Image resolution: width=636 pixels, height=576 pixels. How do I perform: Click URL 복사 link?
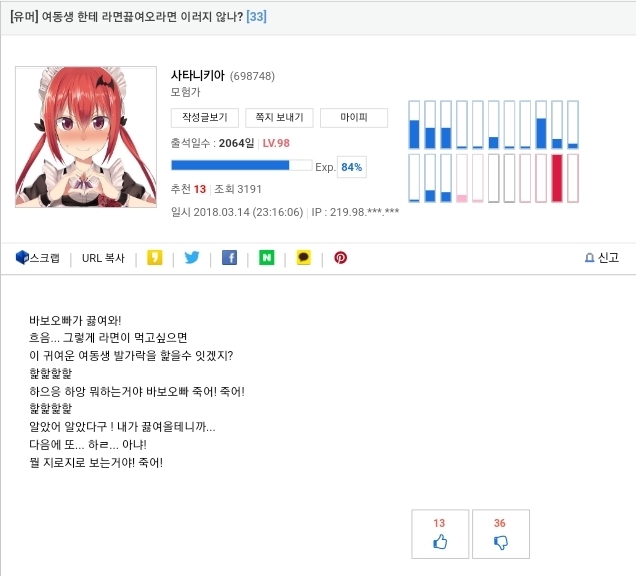click(x=103, y=258)
